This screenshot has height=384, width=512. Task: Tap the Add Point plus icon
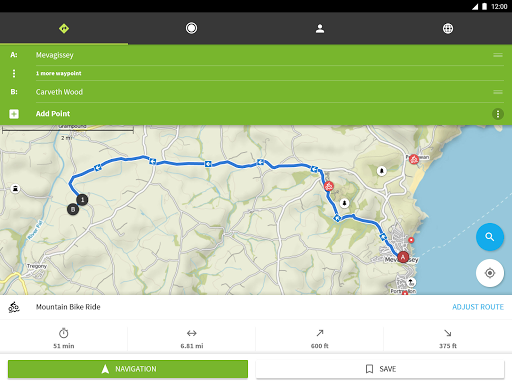(x=14, y=114)
